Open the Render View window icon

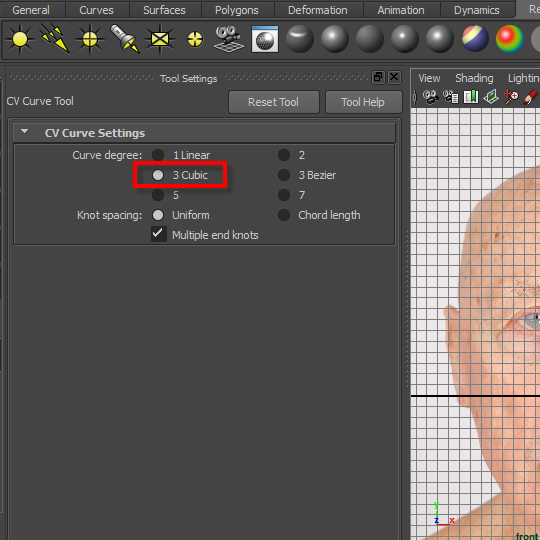(x=265, y=39)
